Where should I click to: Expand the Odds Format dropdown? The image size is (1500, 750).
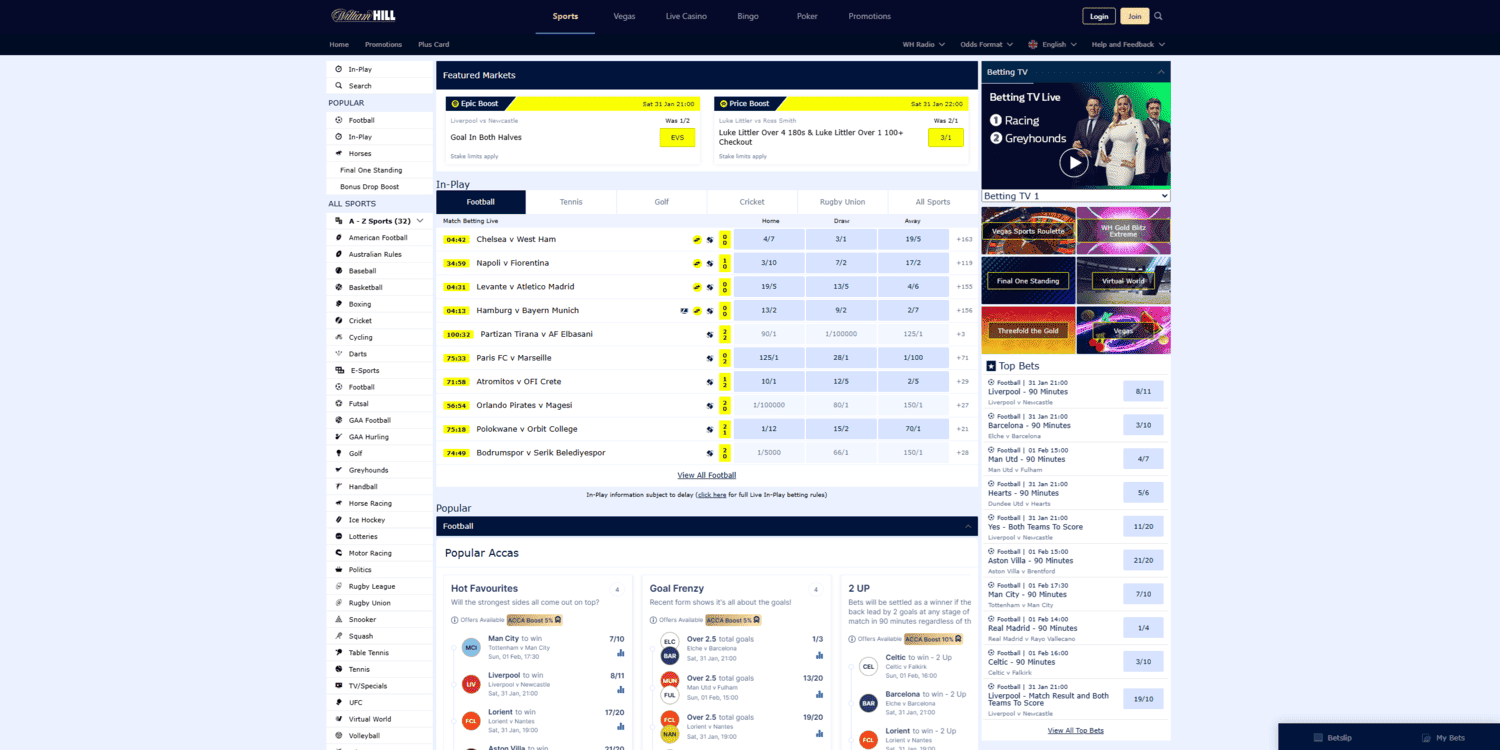[986, 44]
